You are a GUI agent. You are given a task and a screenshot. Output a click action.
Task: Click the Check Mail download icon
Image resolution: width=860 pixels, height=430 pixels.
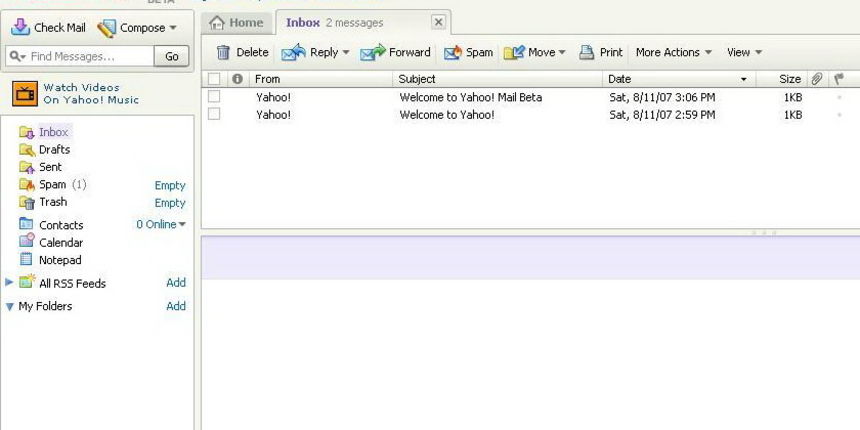point(20,27)
